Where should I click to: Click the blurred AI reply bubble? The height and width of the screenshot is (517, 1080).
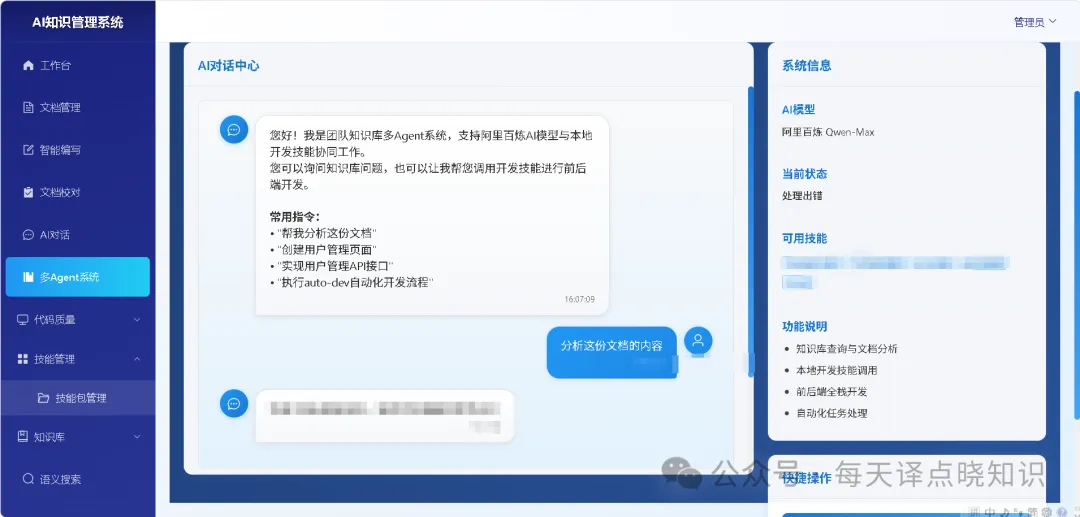(x=385, y=416)
